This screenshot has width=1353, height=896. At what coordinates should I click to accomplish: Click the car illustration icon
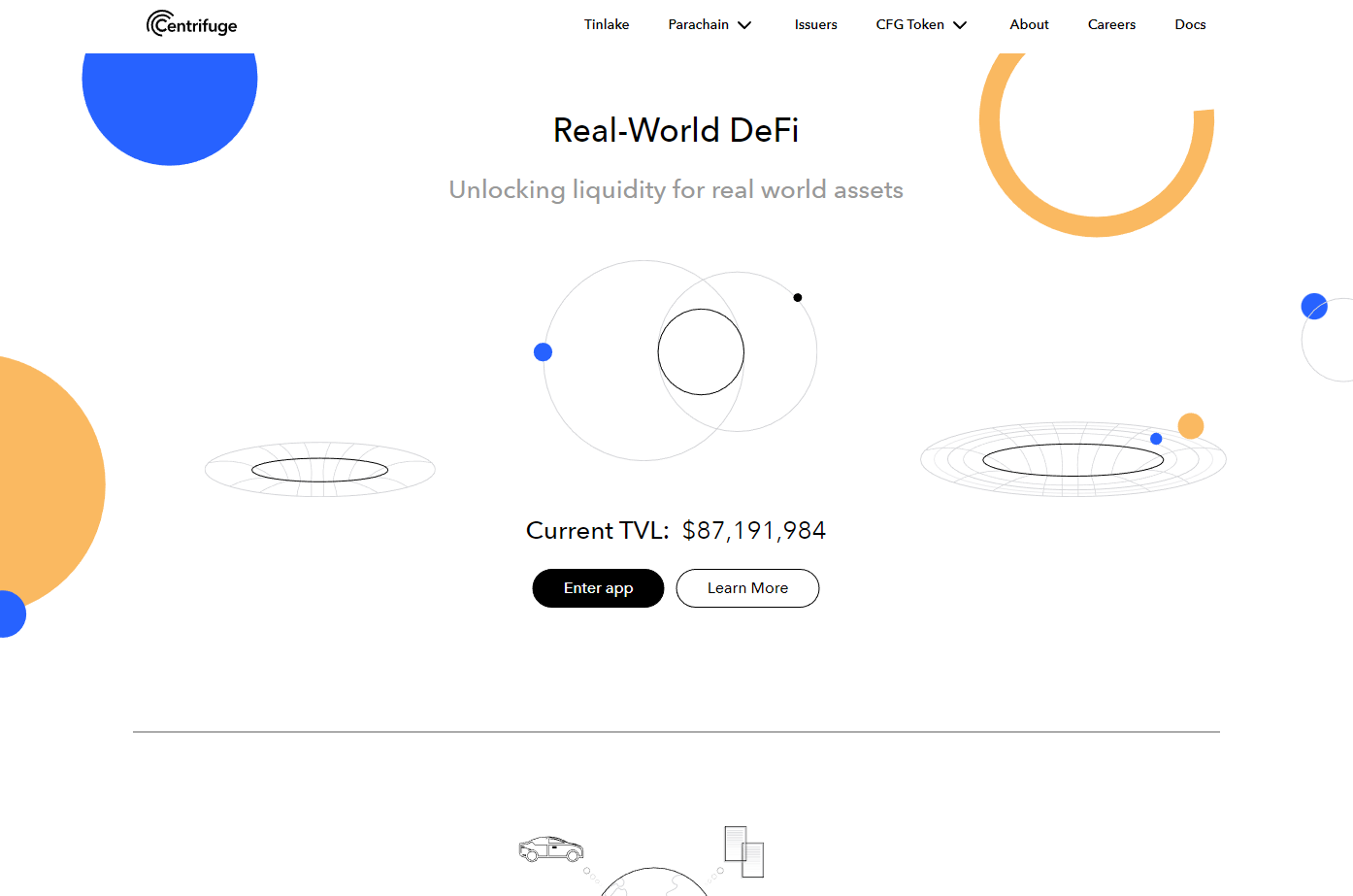click(x=551, y=849)
